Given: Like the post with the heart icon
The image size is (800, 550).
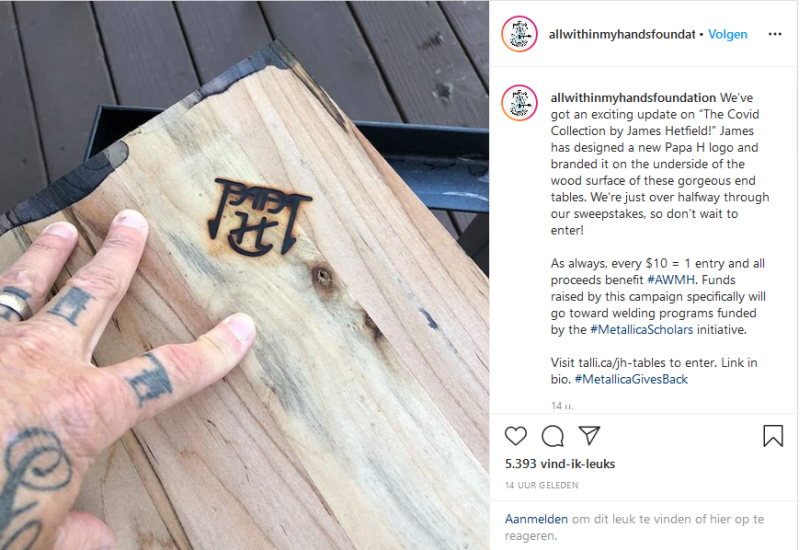Looking at the screenshot, I should (x=515, y=436).
